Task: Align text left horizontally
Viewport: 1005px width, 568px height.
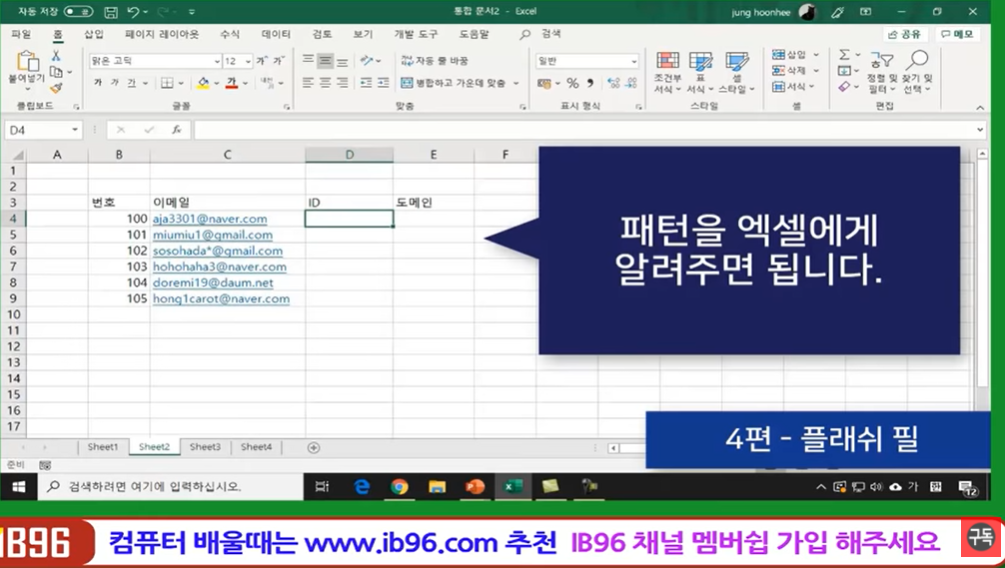Action: click(x=308, y=83)
